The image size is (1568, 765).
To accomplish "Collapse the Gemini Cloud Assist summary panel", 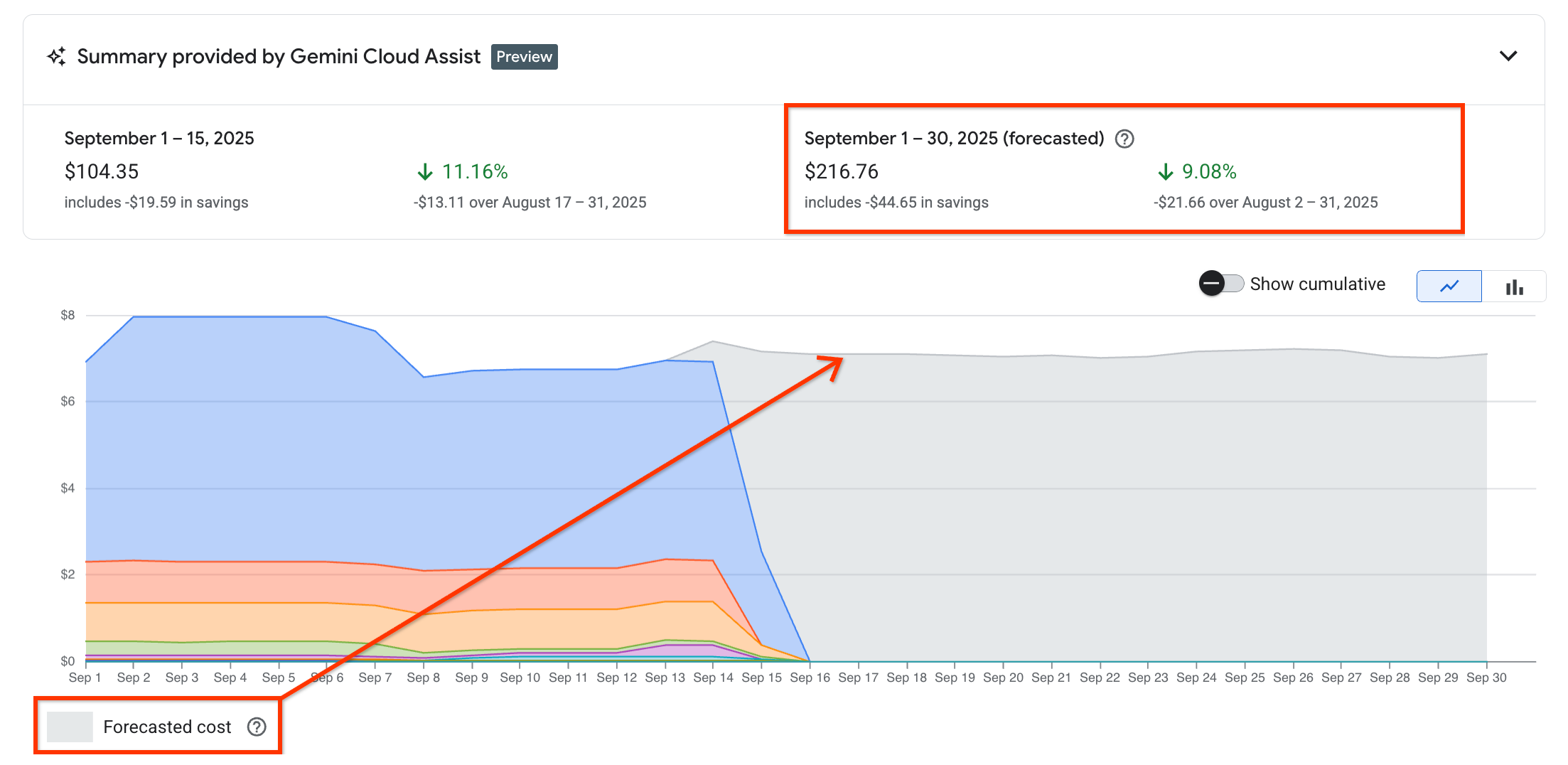I will click(1508, 56).
